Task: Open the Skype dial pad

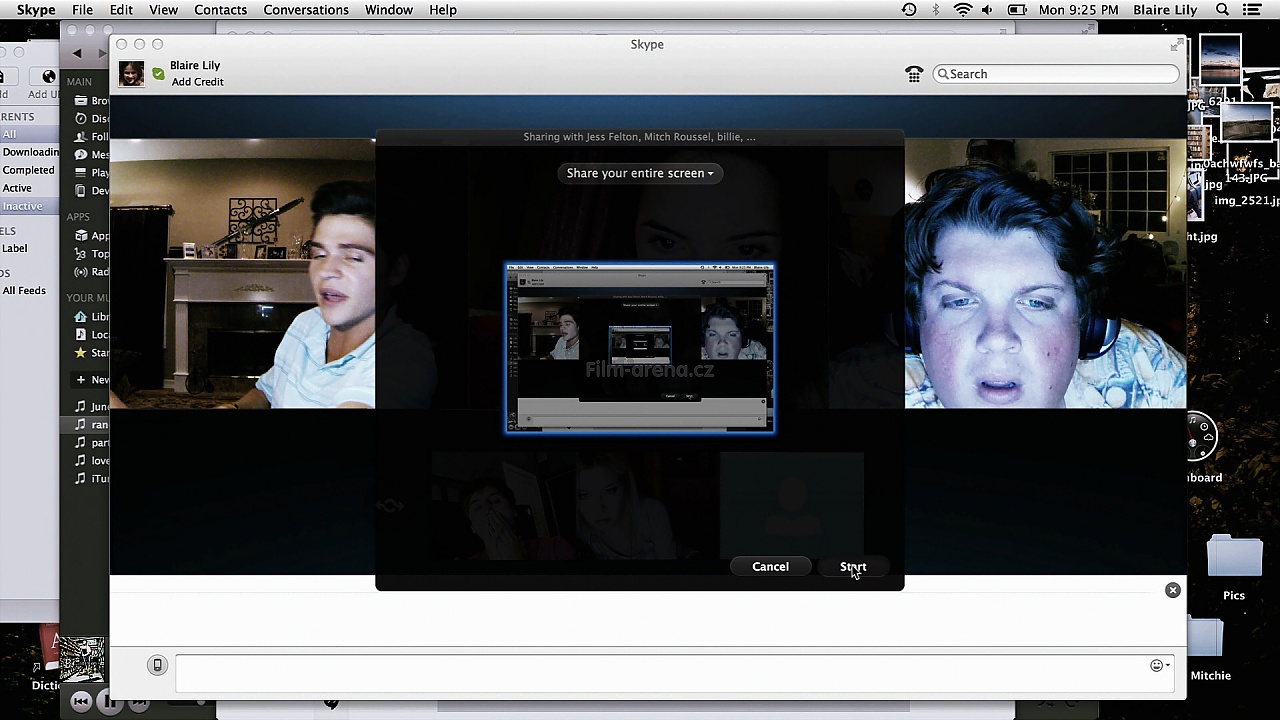Action: 914,74
